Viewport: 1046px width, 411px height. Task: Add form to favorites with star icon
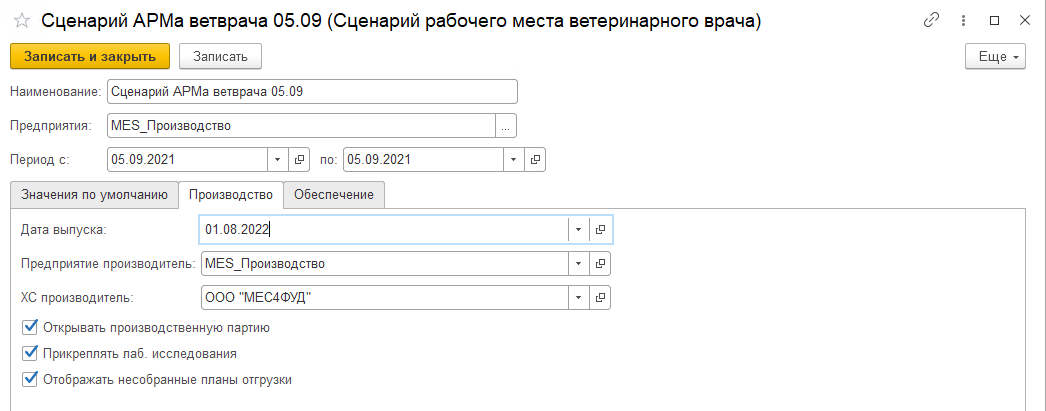click(x=21, y=20)
